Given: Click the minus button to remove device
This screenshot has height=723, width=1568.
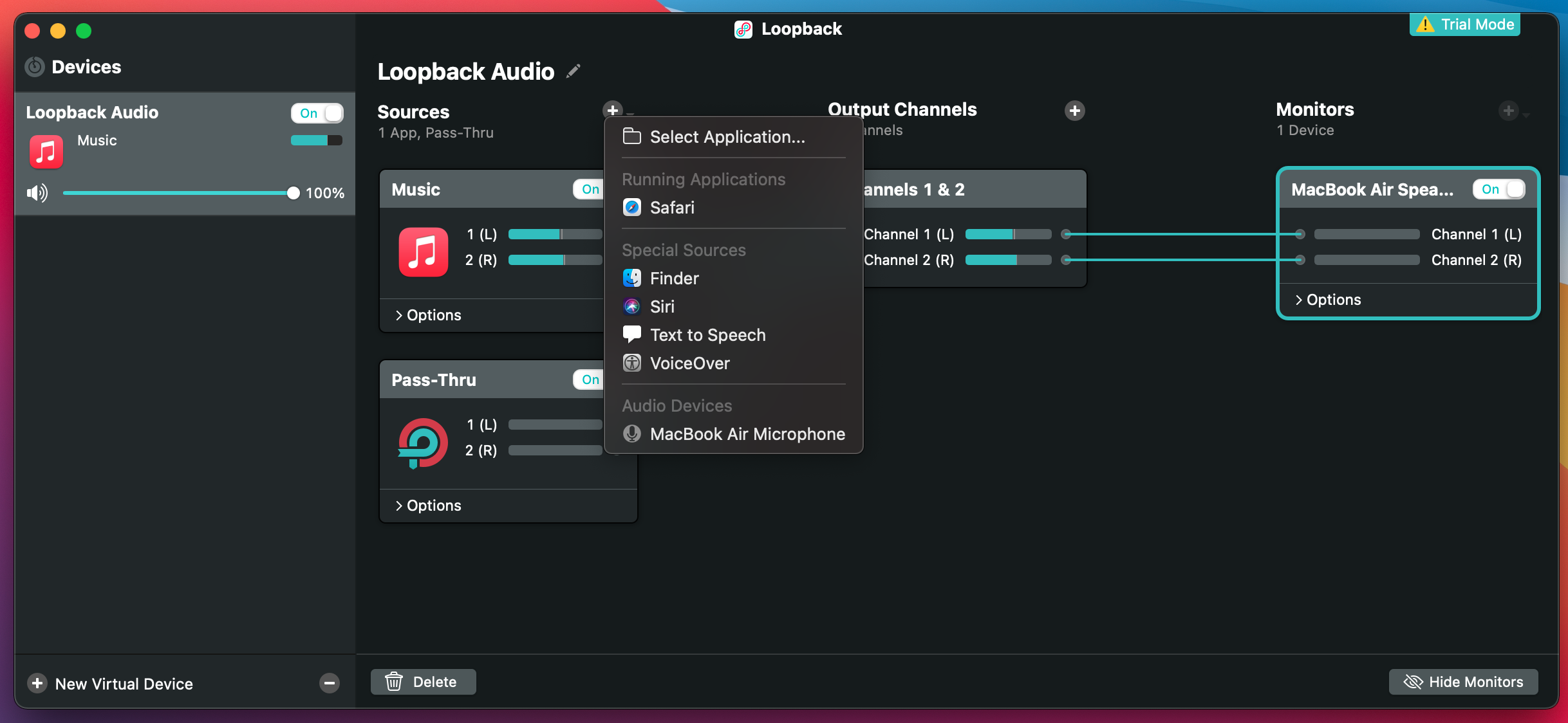Looking at the screenshot, I should point(330,683).
